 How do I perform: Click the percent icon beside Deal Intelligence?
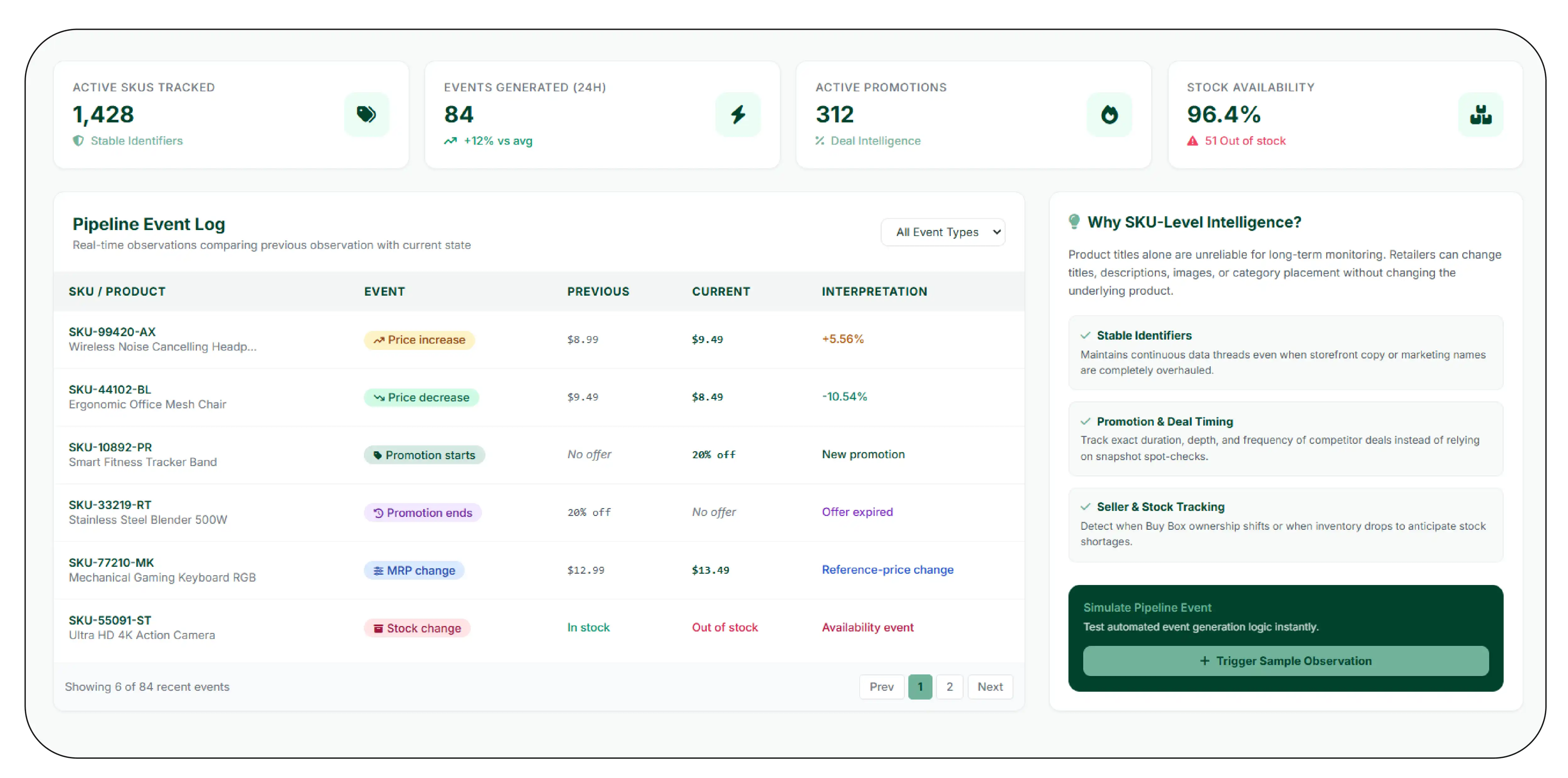tap(820, 141)
